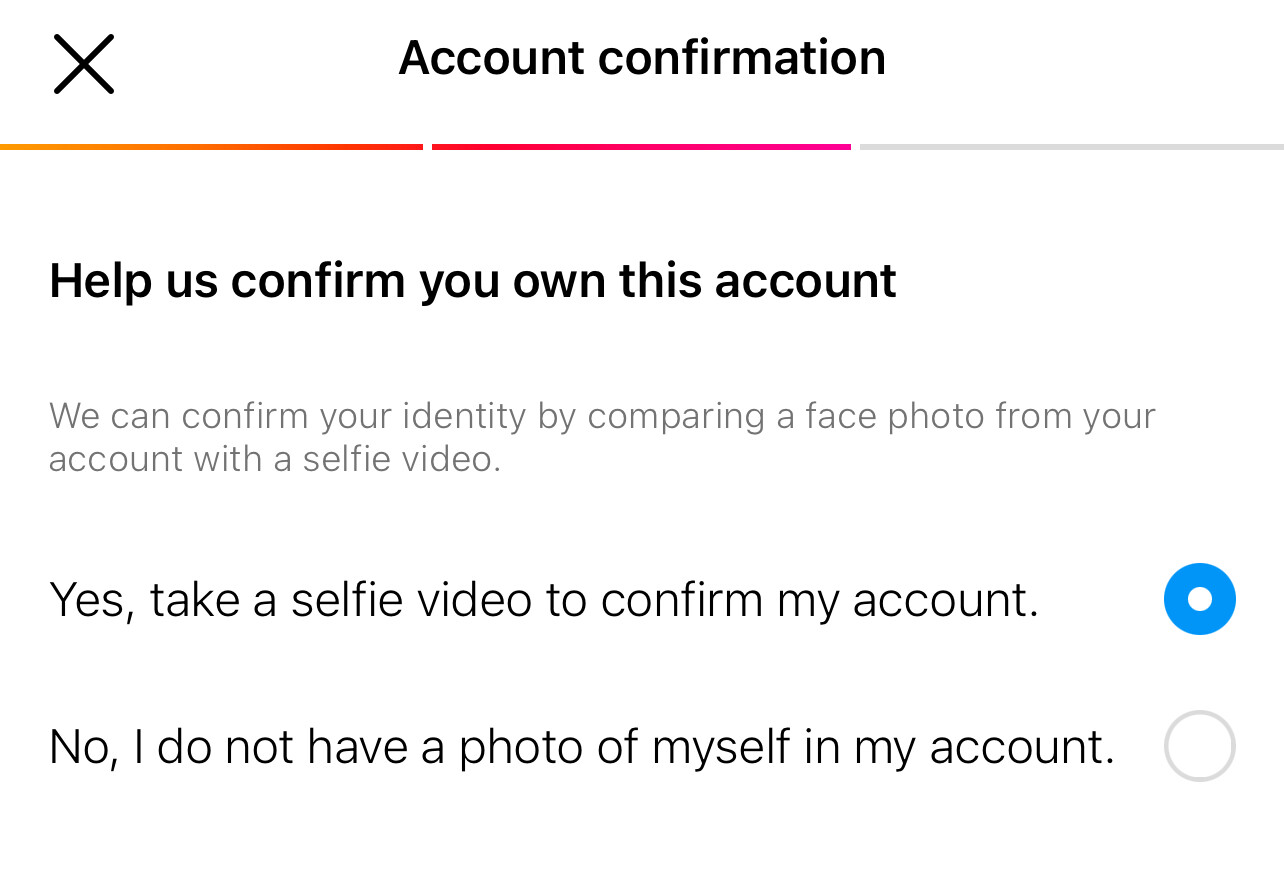This screenshot has width=1284, height=871.
Task: Dismiss the dialog using the cross icon
Action: 84,64
